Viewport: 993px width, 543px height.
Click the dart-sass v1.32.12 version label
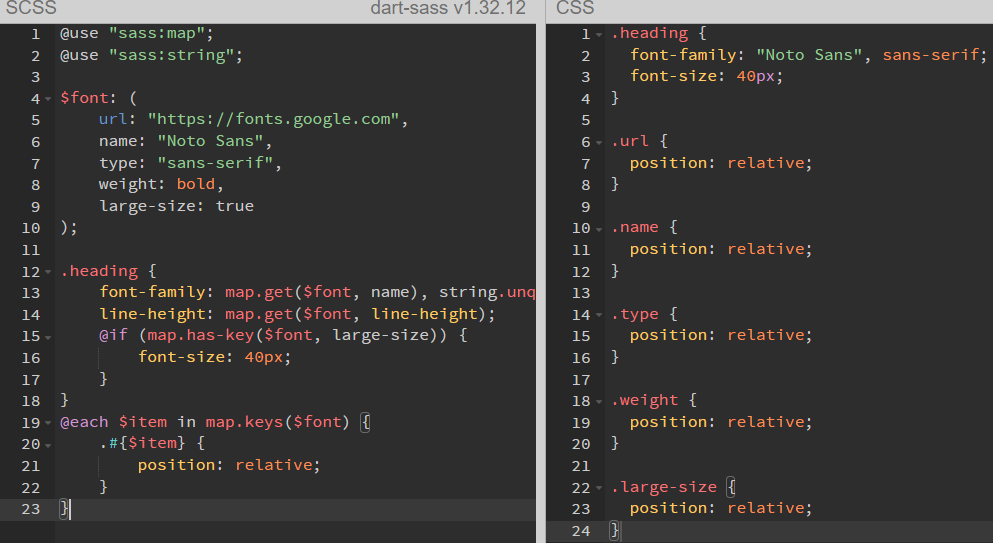click(448, 8)
